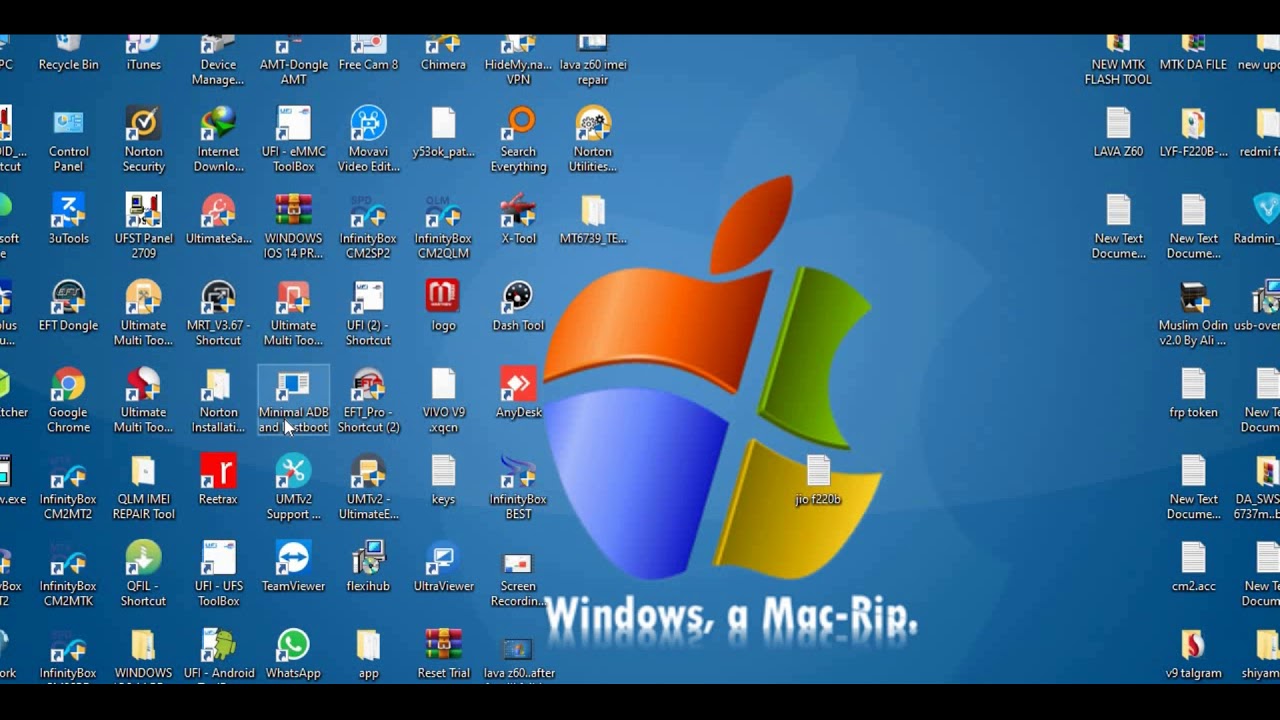
Task: Open EFT_Pro - Shortcut (2)
Action: click(368, 401)
